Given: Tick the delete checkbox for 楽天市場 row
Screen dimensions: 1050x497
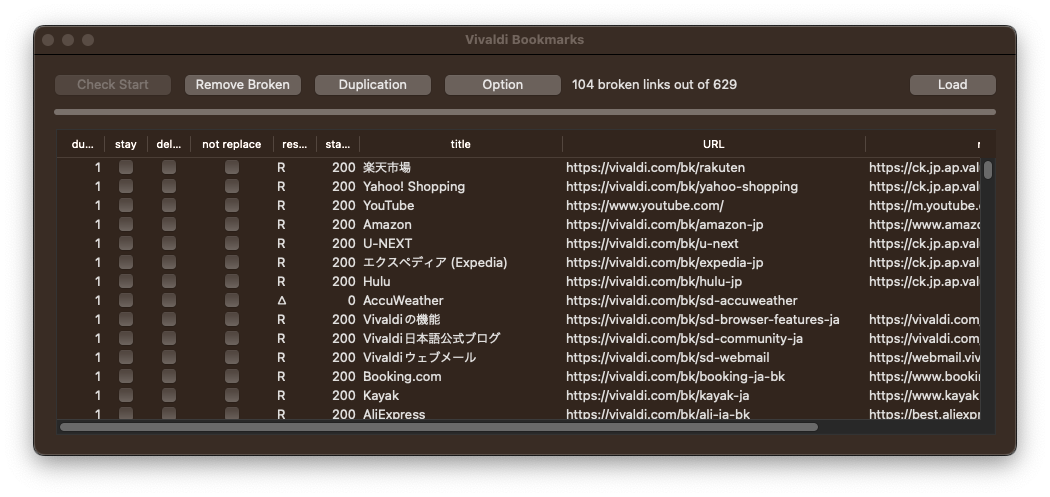Looking at the screenshot, I should 169,167.
